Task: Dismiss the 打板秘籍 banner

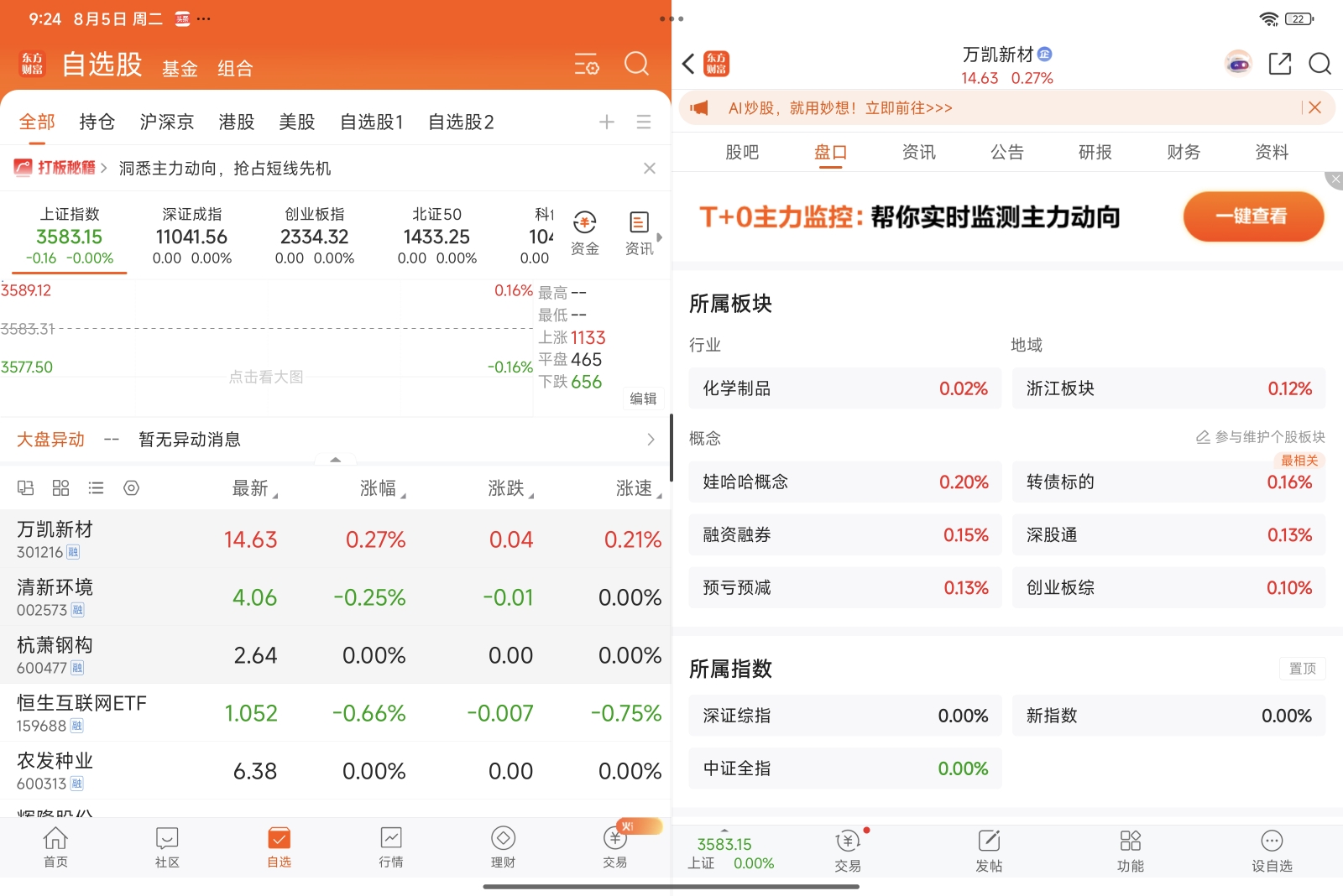Action: [x=650, y=169]
